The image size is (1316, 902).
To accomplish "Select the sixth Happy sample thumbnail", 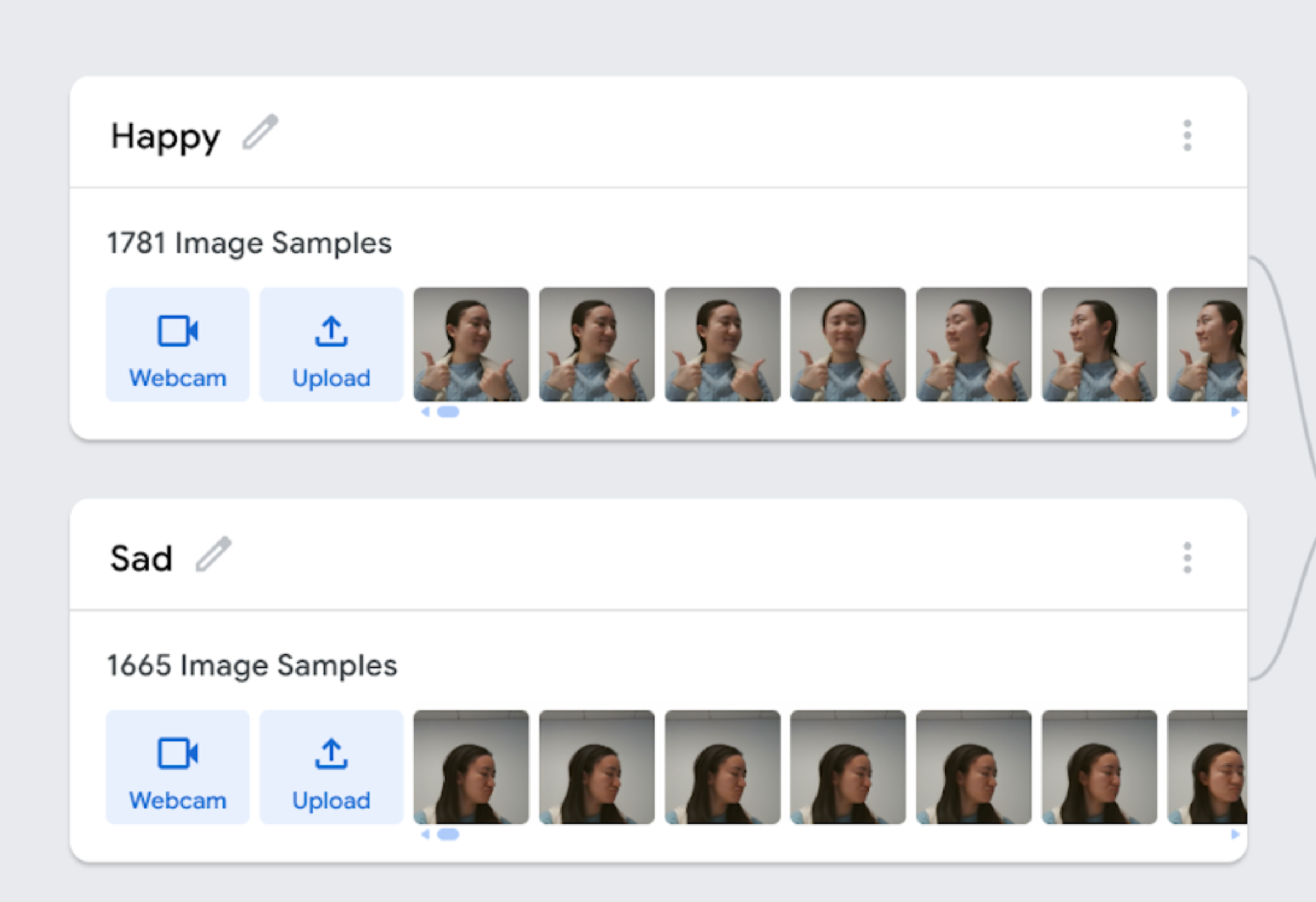I will pyautogui.click(x=1099, y=345).
